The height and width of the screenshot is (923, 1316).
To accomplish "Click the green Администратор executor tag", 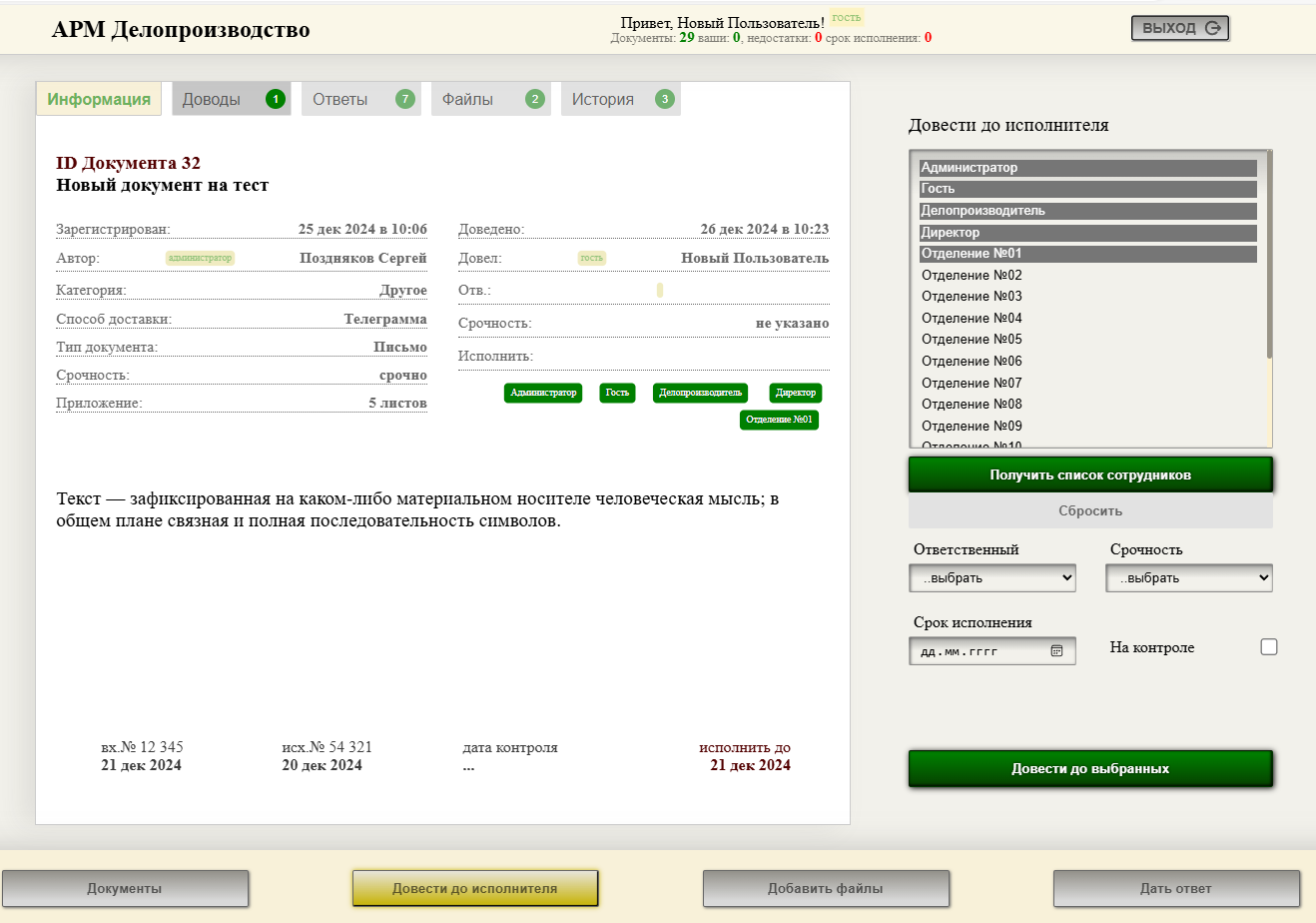I will (543, 393).
